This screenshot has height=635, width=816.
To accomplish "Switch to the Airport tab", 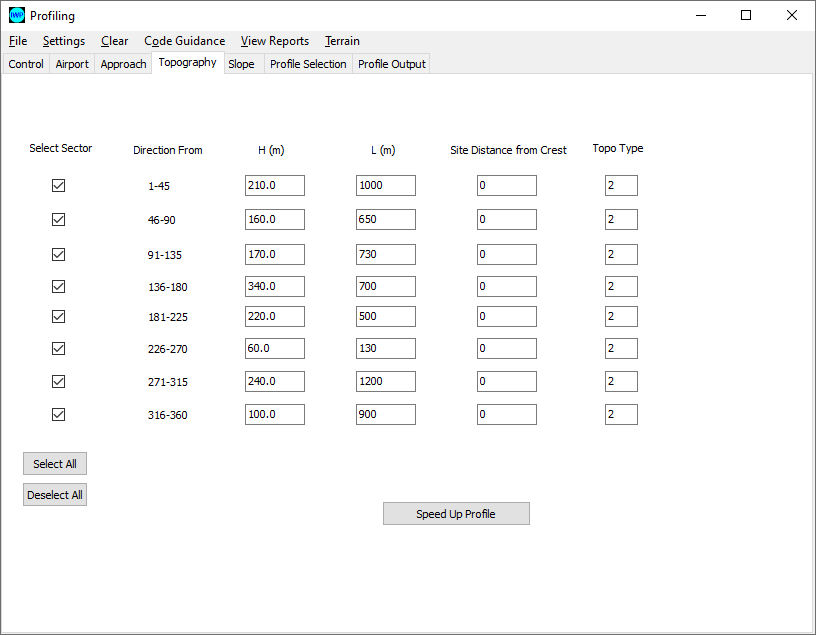I will point(72,64).
